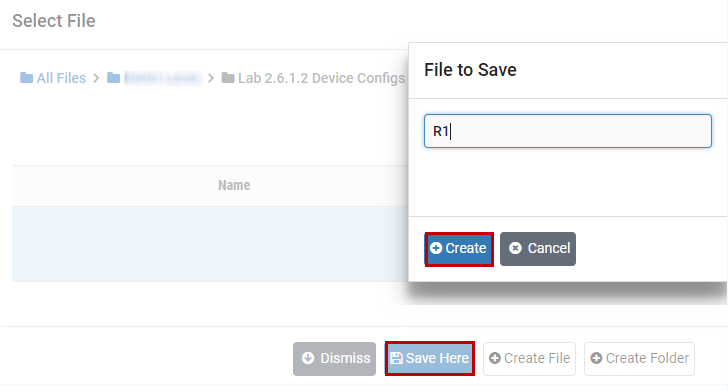
Task: Click the Create File button
Action: point(529,358)
